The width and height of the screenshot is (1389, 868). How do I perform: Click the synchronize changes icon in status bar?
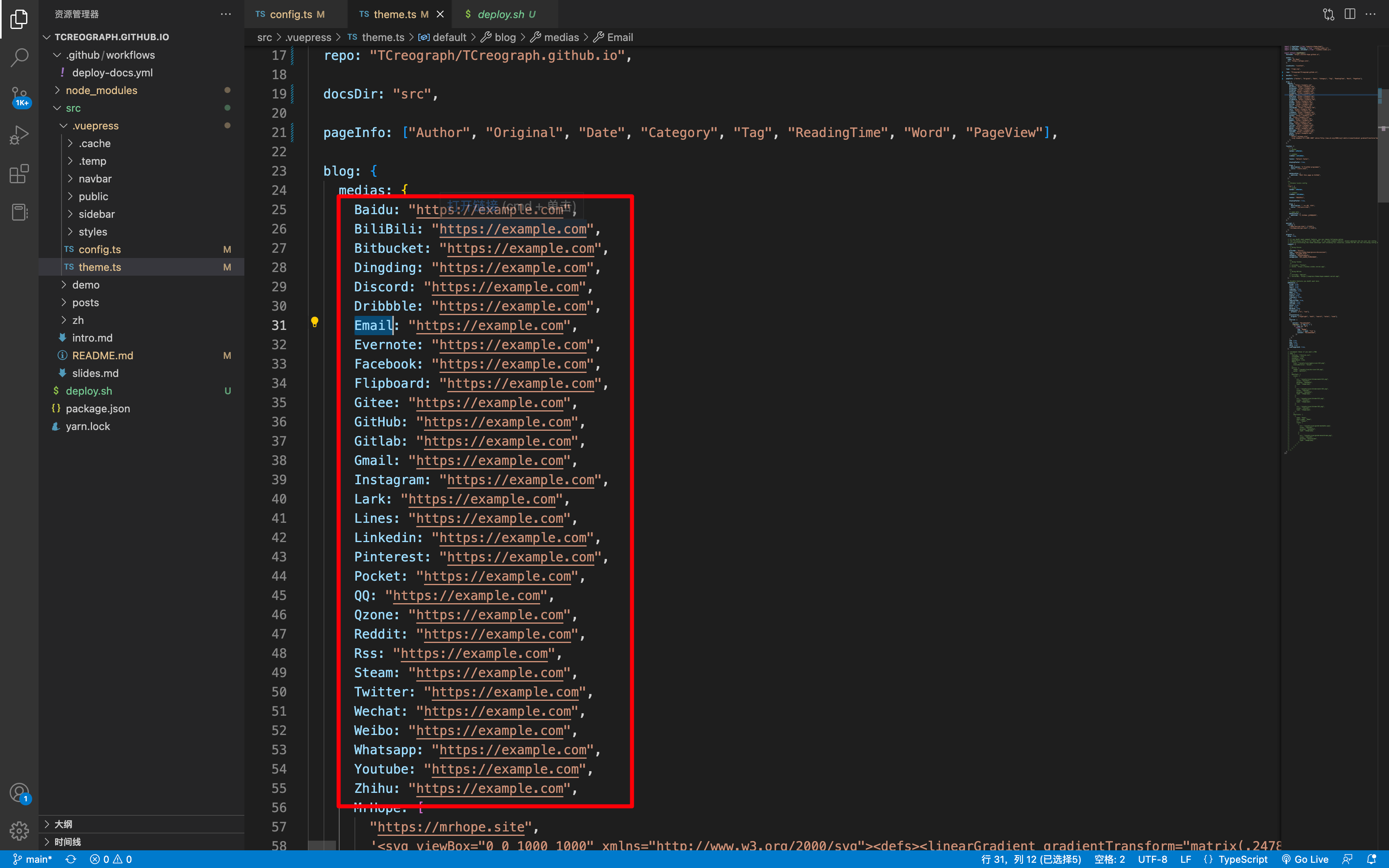71,859
